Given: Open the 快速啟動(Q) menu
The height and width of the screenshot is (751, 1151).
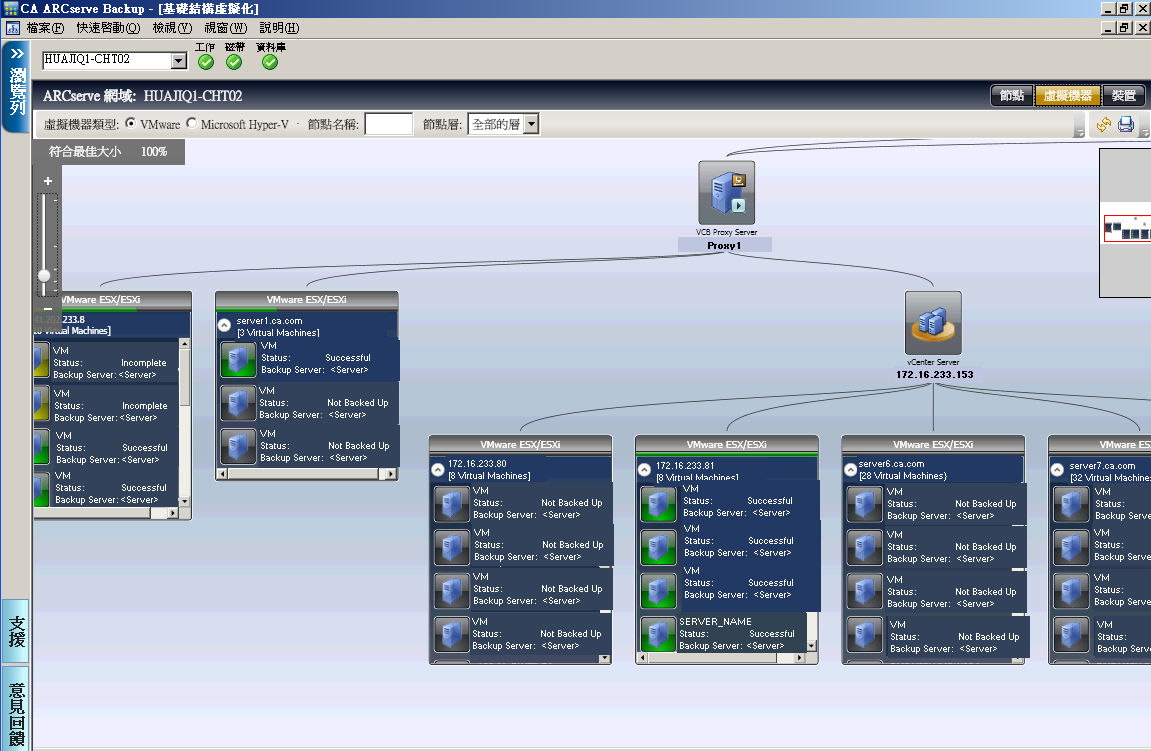Looking at the screenshot, I should (108, 28).
